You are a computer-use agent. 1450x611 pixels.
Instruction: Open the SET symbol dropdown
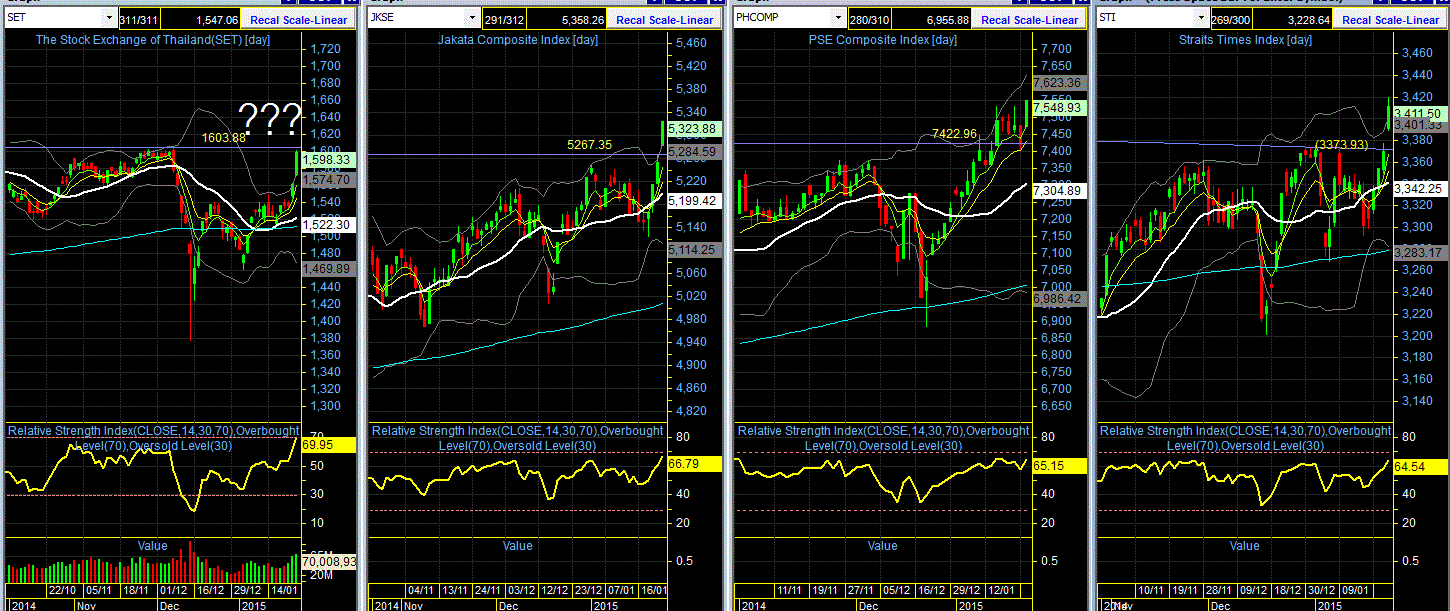pyautogui.click(x=108, y=18)
